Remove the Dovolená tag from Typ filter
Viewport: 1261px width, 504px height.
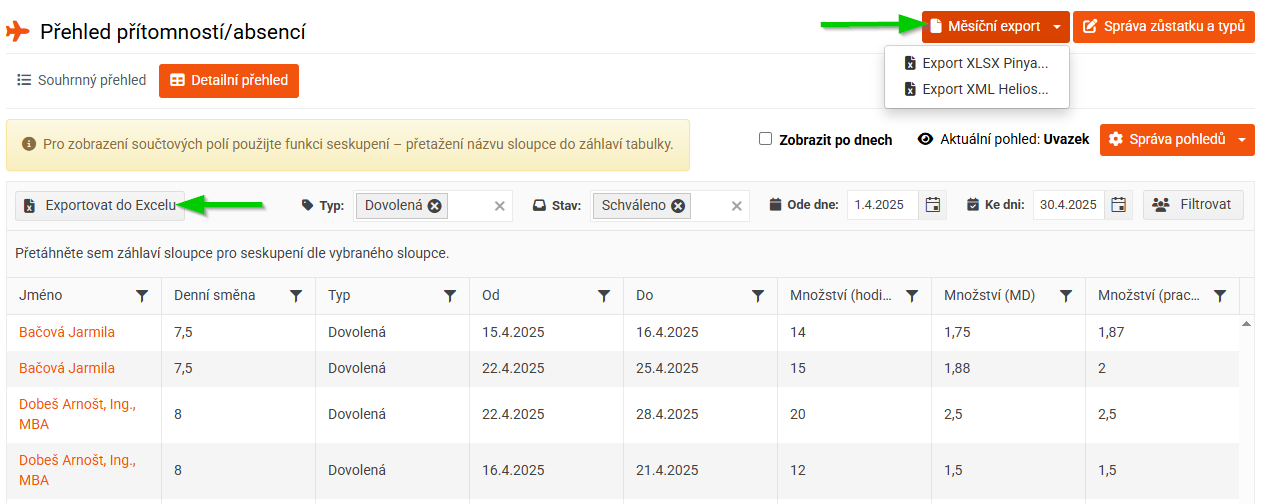click(x=434, y=206)
